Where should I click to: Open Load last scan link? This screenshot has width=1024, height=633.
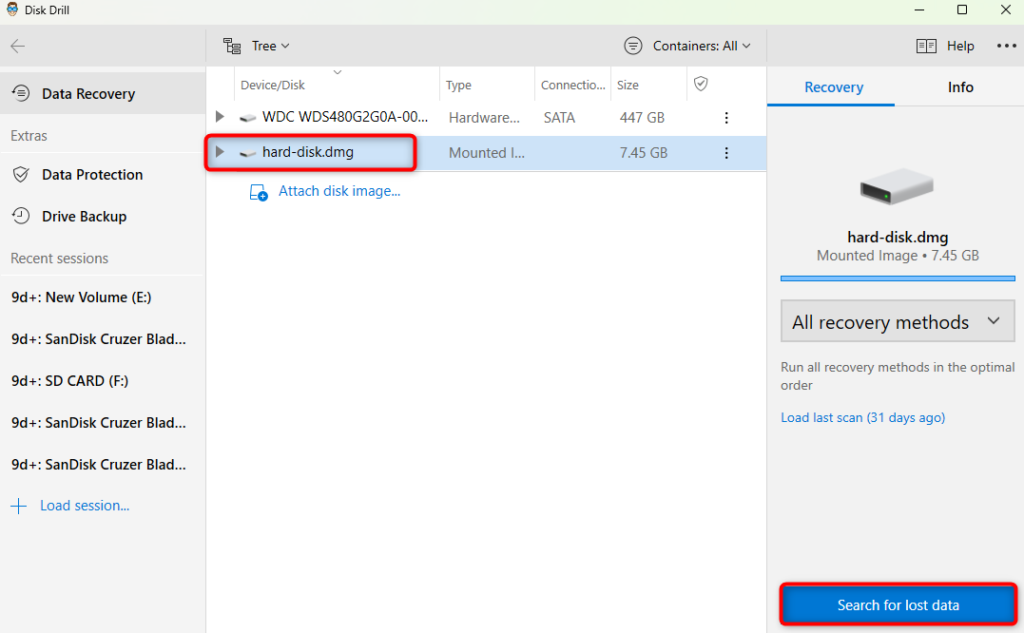pos(862,417)
